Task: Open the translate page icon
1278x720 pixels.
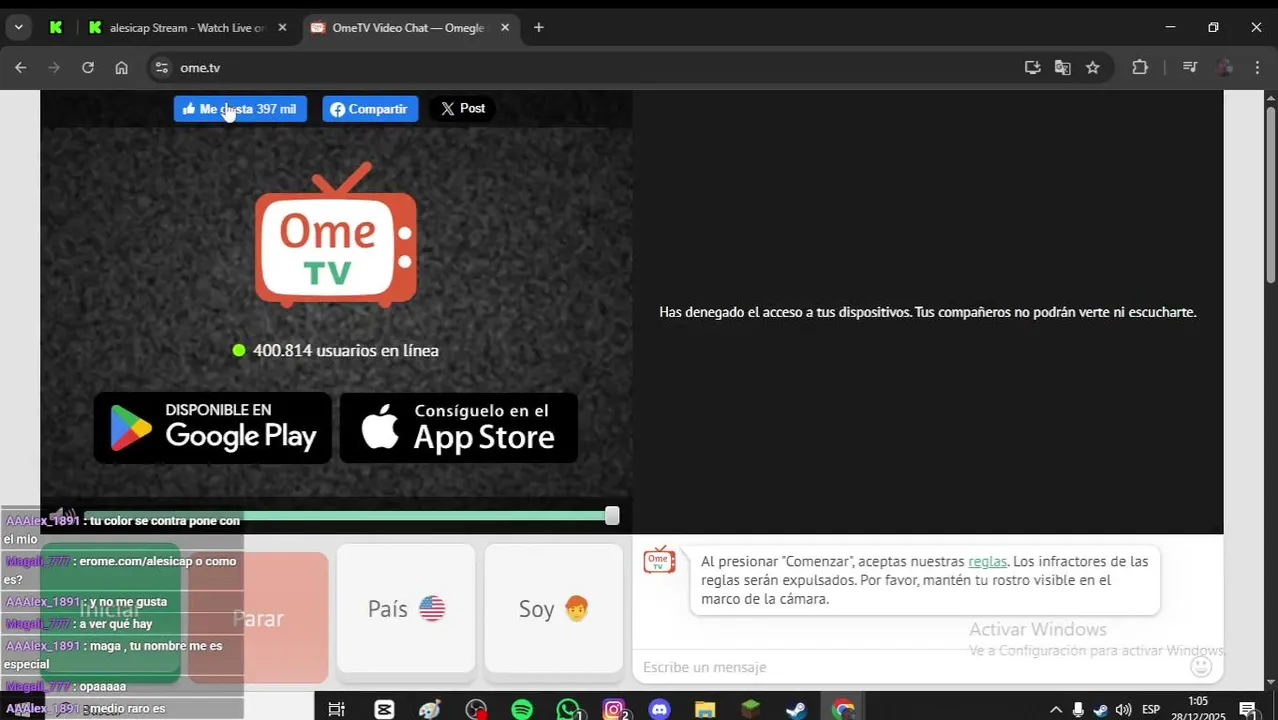Action: click(x=1063, y=68)
